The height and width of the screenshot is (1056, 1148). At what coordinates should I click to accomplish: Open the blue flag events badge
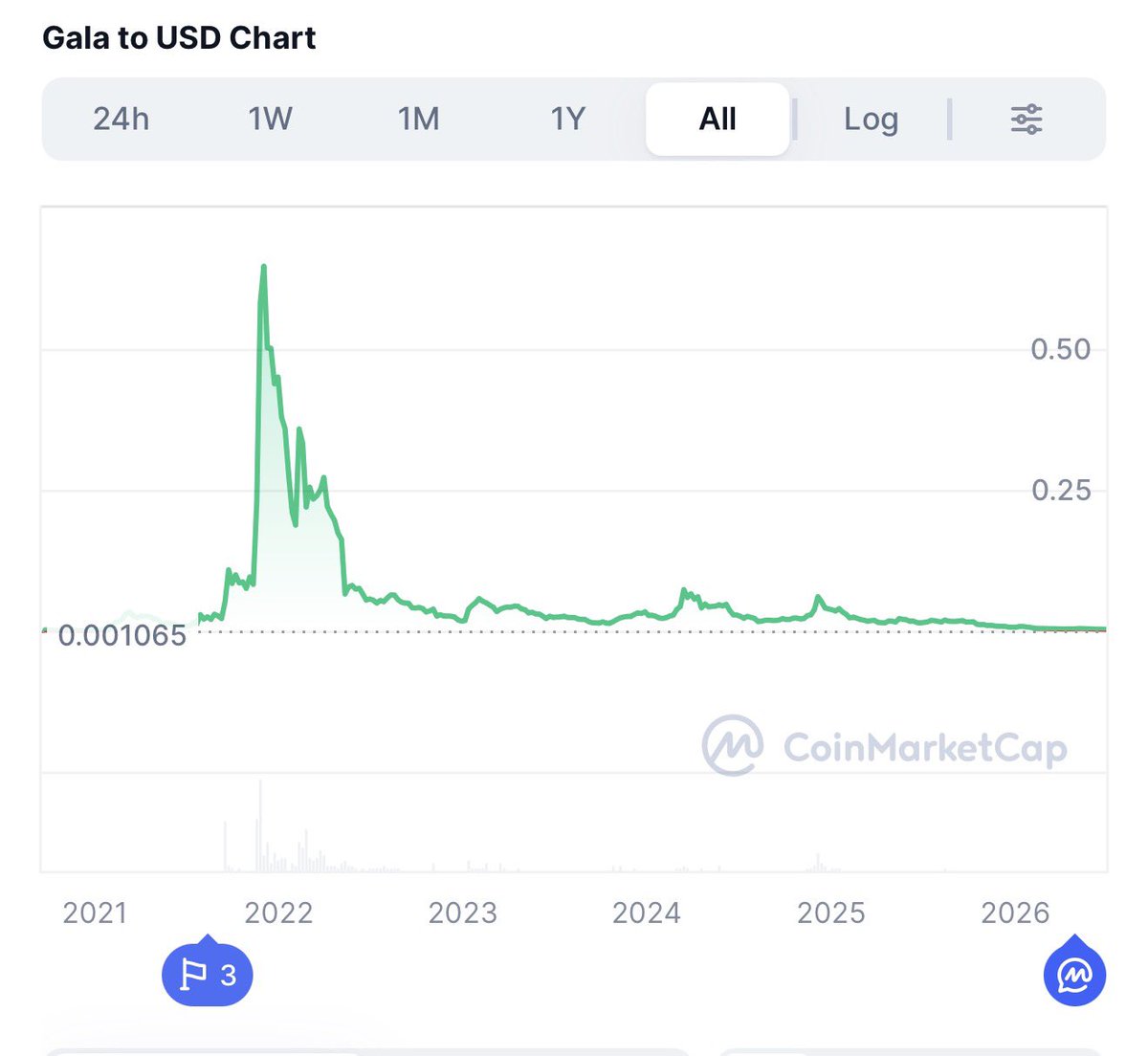point(208,973)
